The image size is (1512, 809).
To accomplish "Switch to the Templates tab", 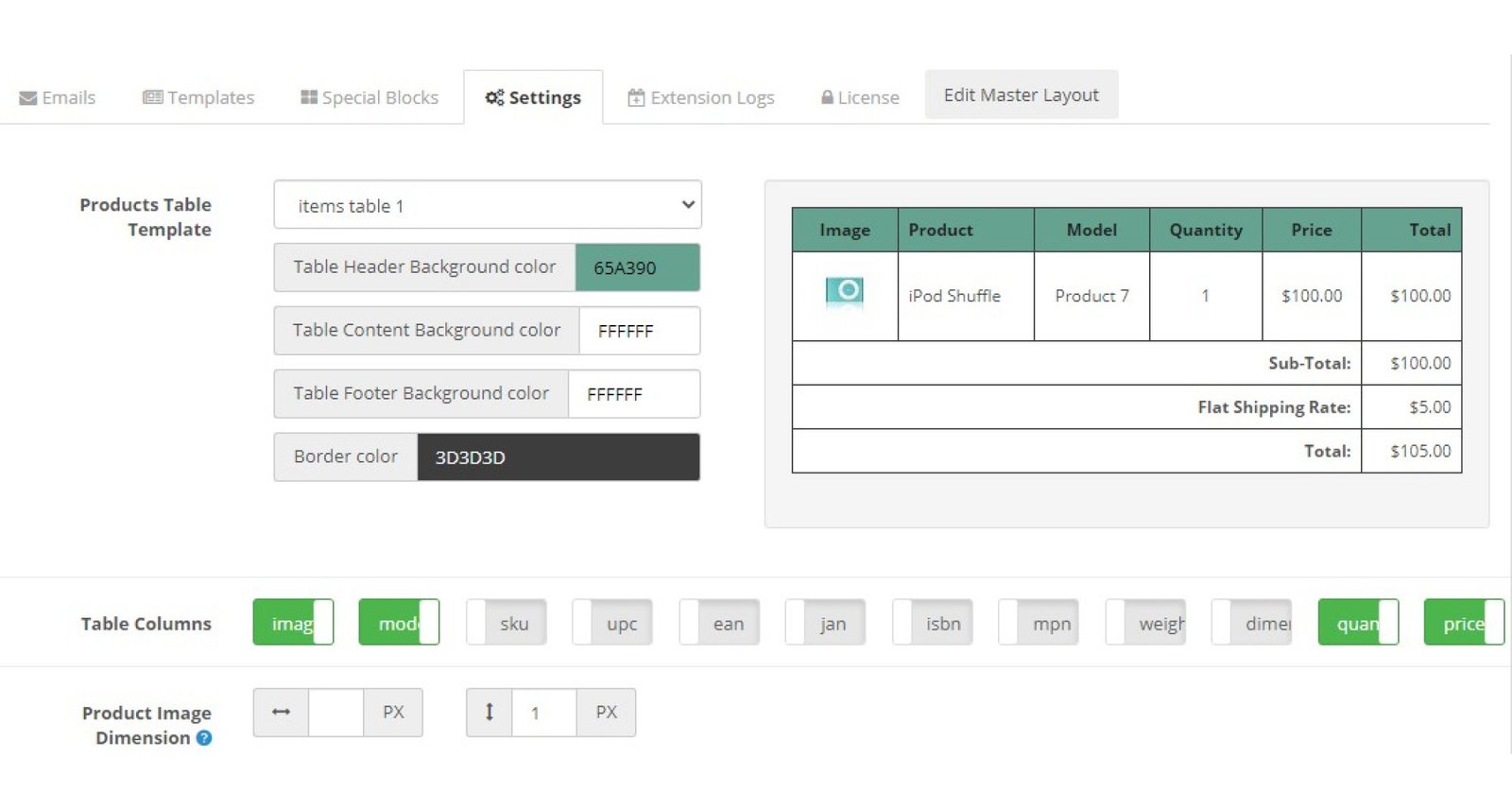I will coord(198,97).
